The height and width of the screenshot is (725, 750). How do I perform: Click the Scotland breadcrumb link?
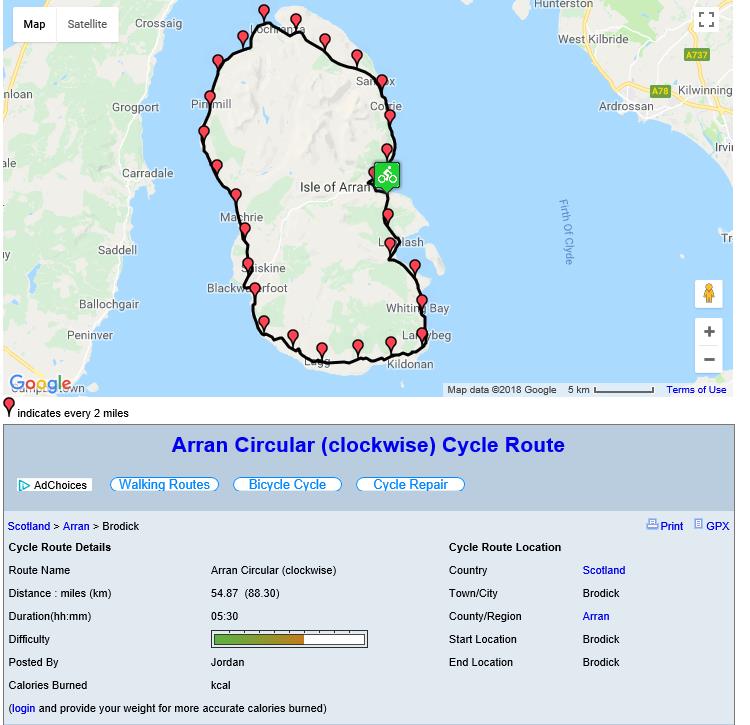pos(29,526)
